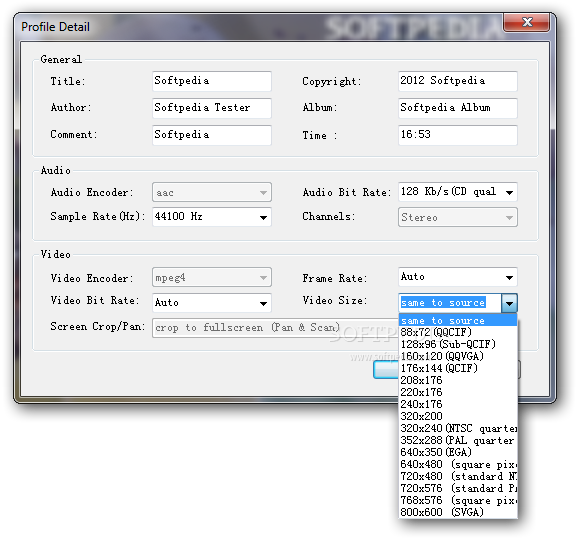
Task: Select 320x200 video size
Action: pos(458,416)
